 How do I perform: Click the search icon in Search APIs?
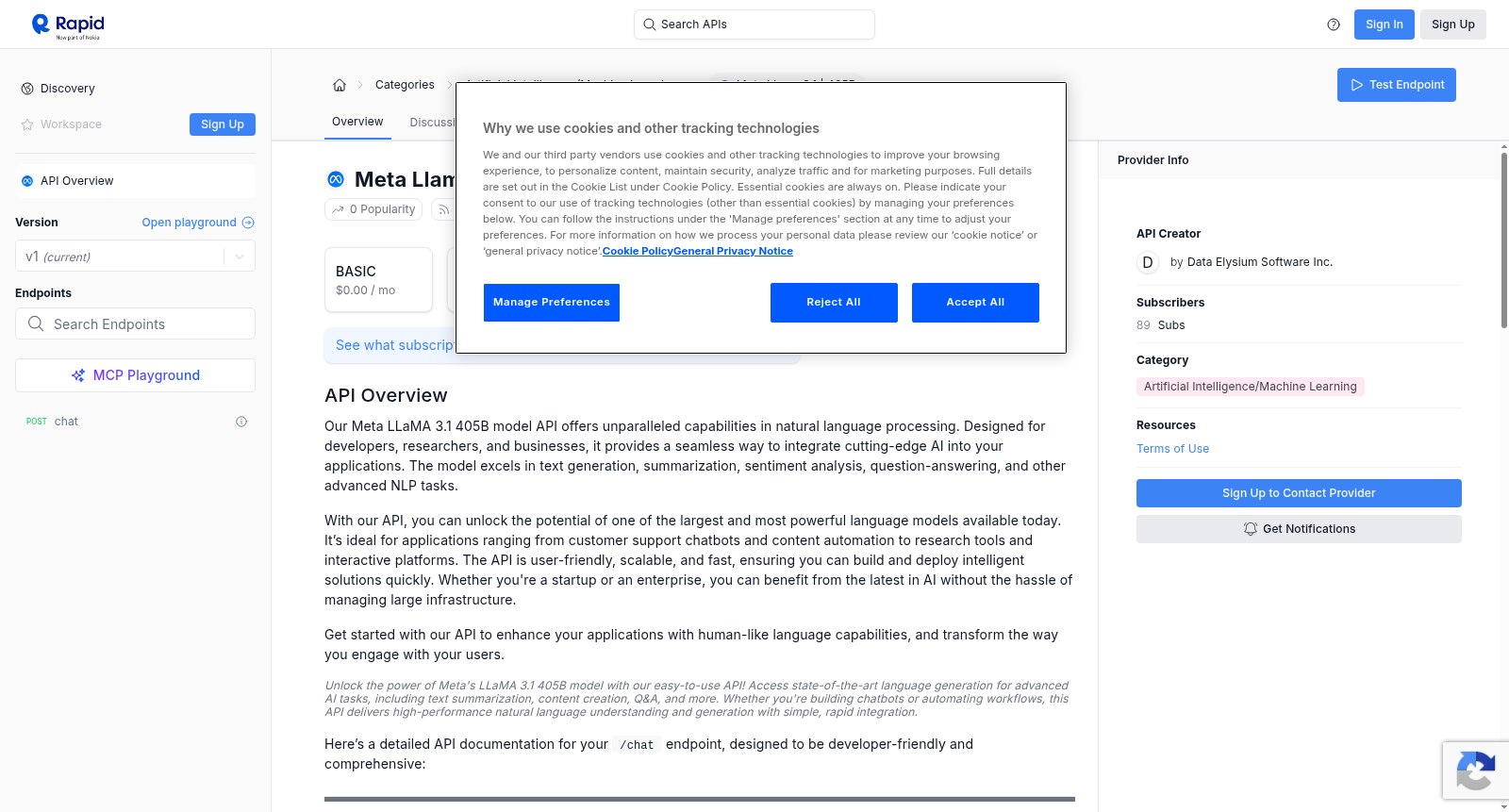(650, 25)
